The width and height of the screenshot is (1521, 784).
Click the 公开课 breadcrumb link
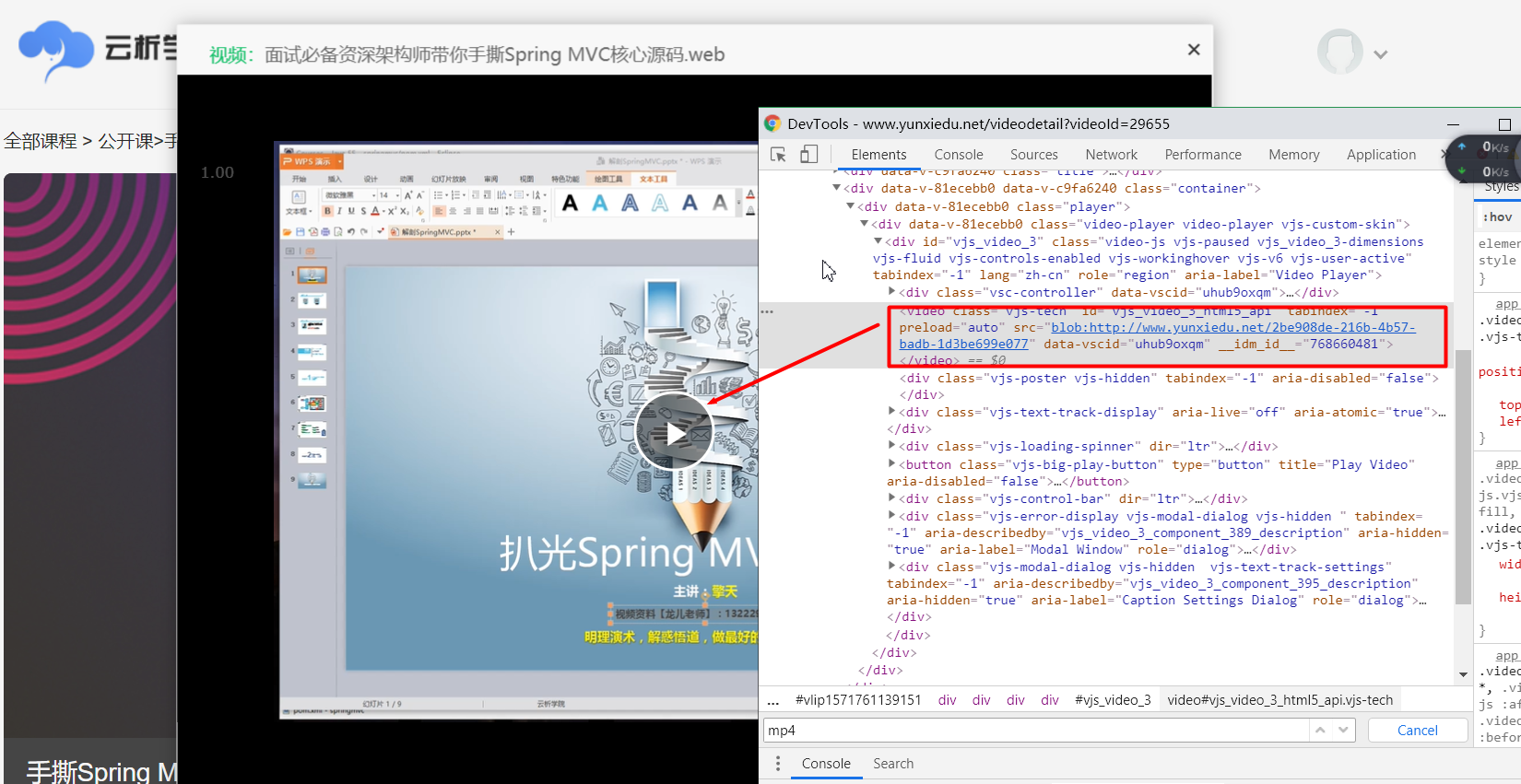pos(124,141)
